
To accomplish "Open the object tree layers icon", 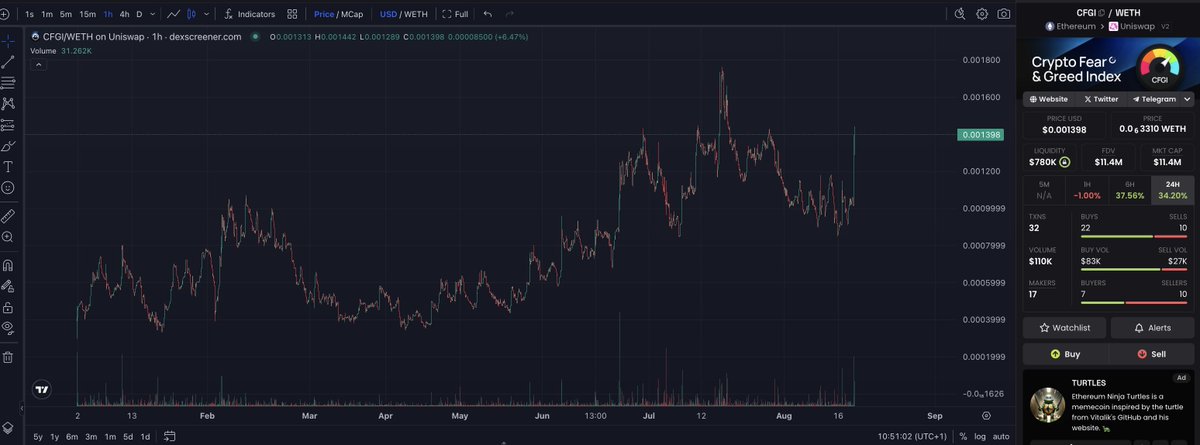I will pos(8,426).
